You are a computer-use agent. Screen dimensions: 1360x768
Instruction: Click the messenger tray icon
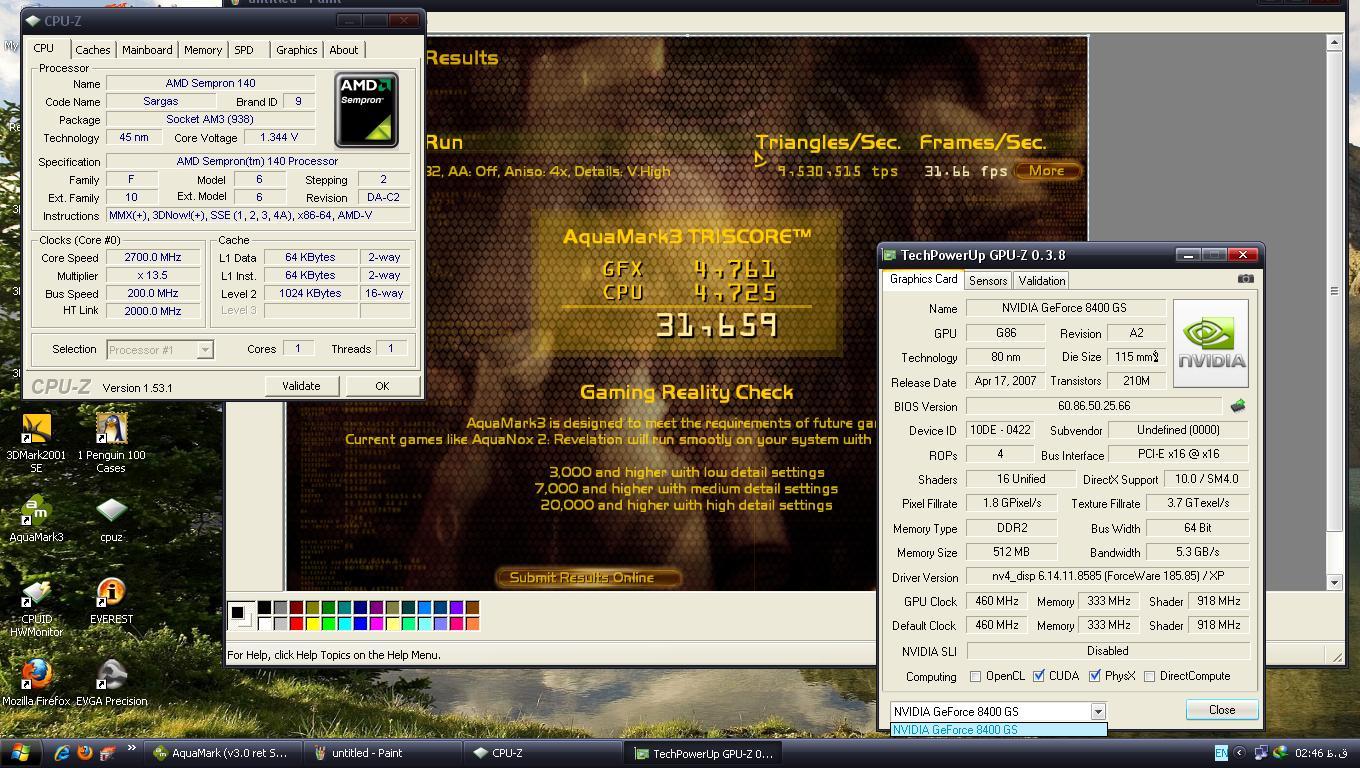point(1280,753)
